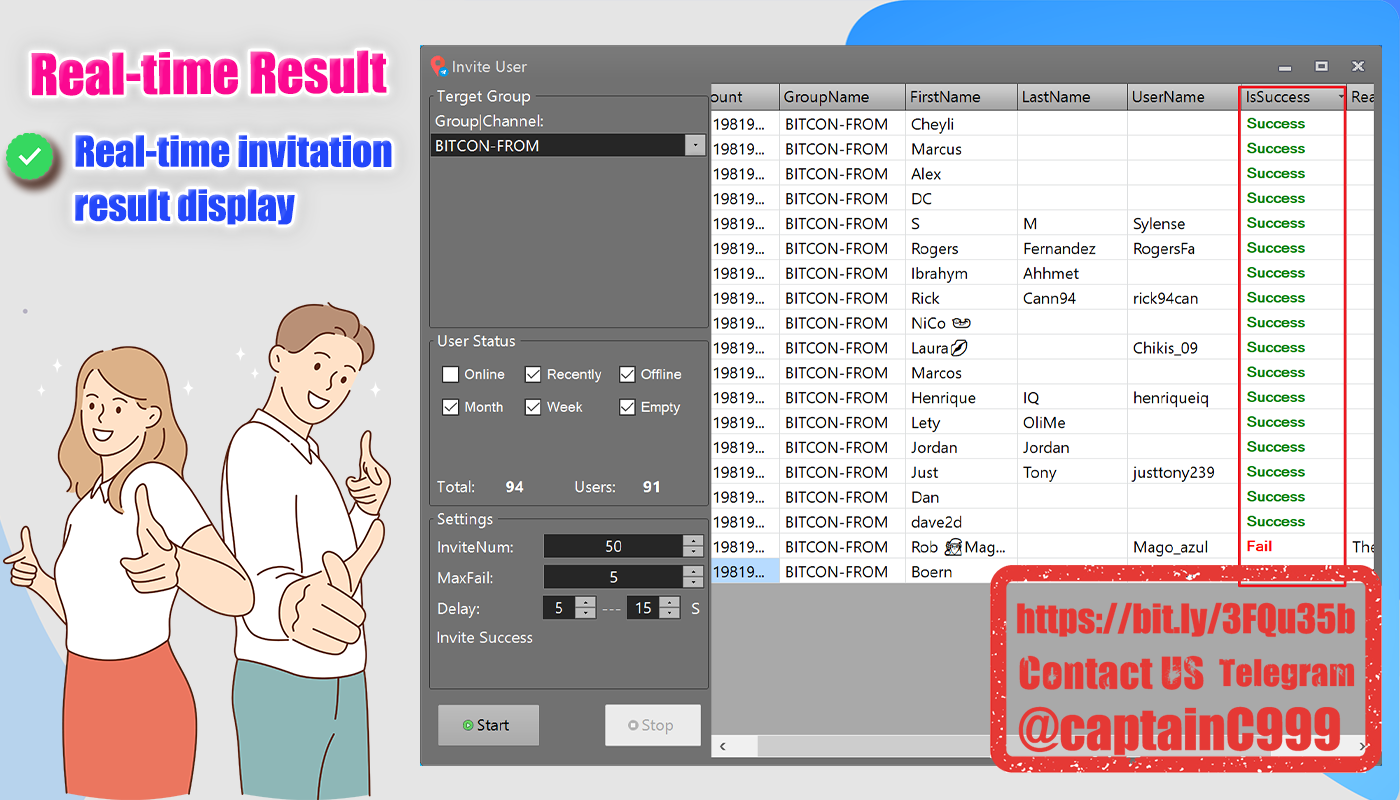Uncheck the Recently status checkbox

click(533, 374)
